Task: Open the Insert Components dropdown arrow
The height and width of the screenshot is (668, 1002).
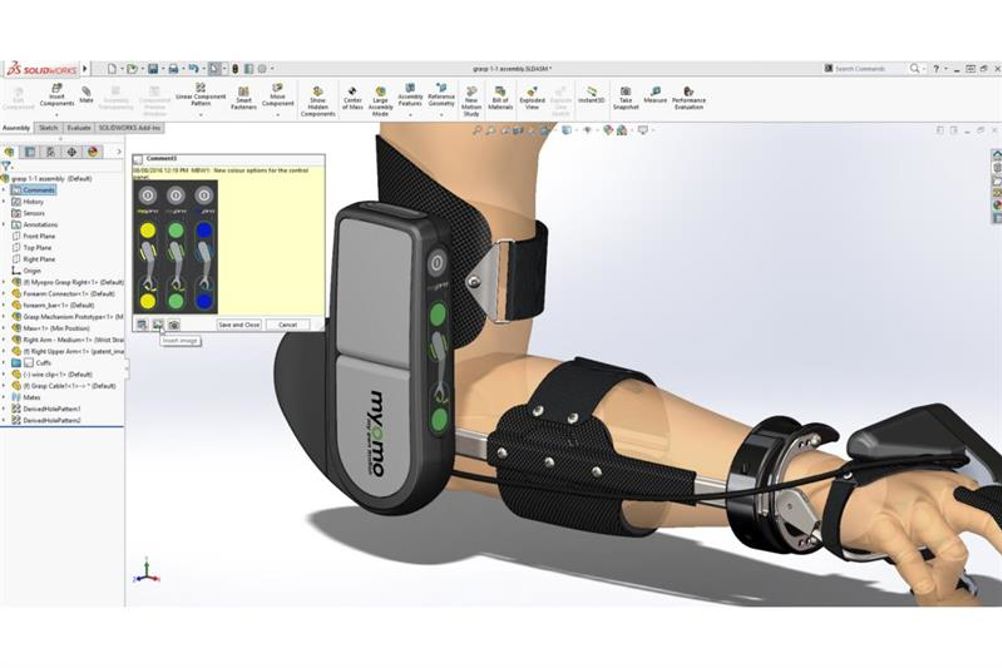Action: click(x=57, y=115)
